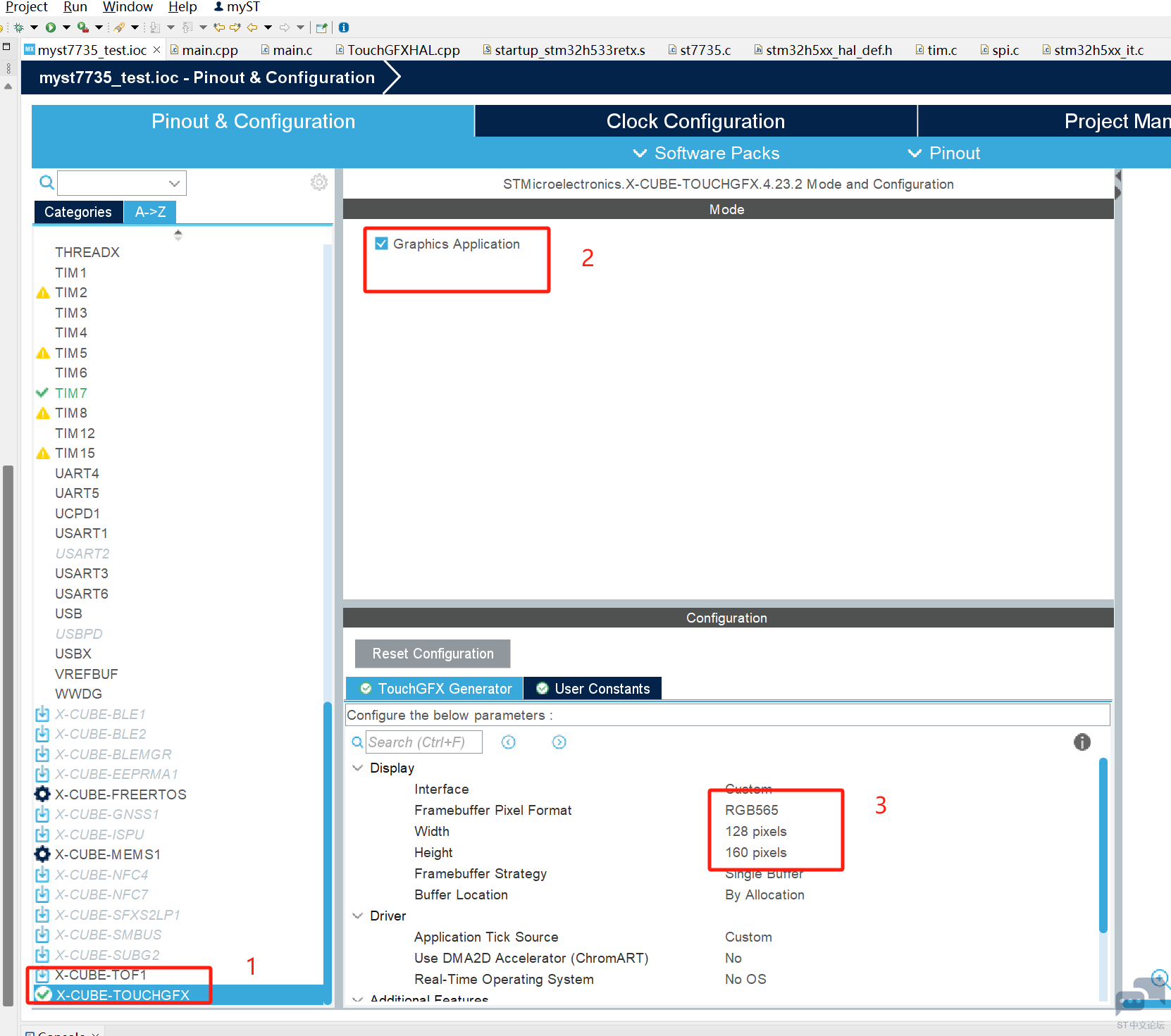Viewport: 1171px width, 1036px height.
Task: Toggle the Graphics Application checkbox
Action: [x=382, y=244]
